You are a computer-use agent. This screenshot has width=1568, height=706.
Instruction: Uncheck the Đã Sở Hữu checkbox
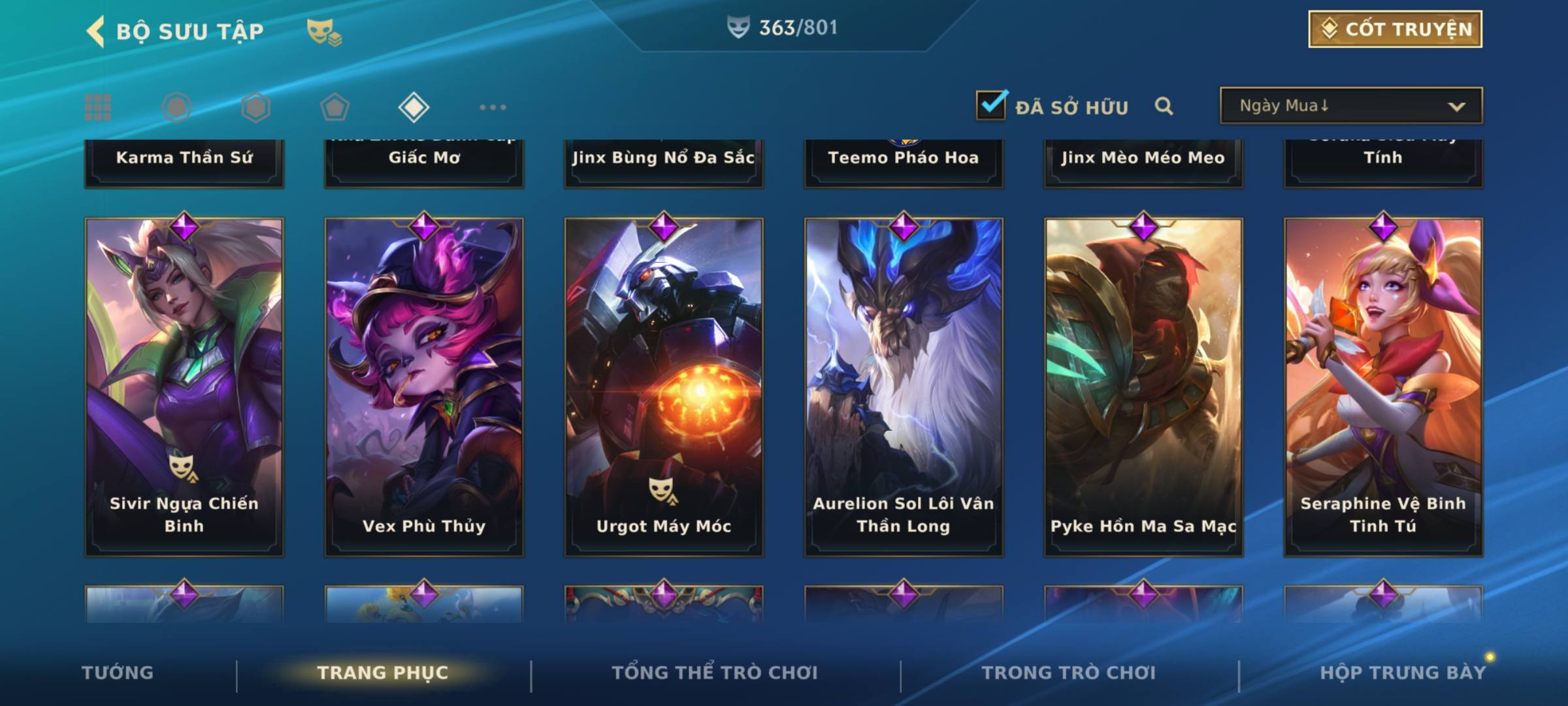coord(991,105)
